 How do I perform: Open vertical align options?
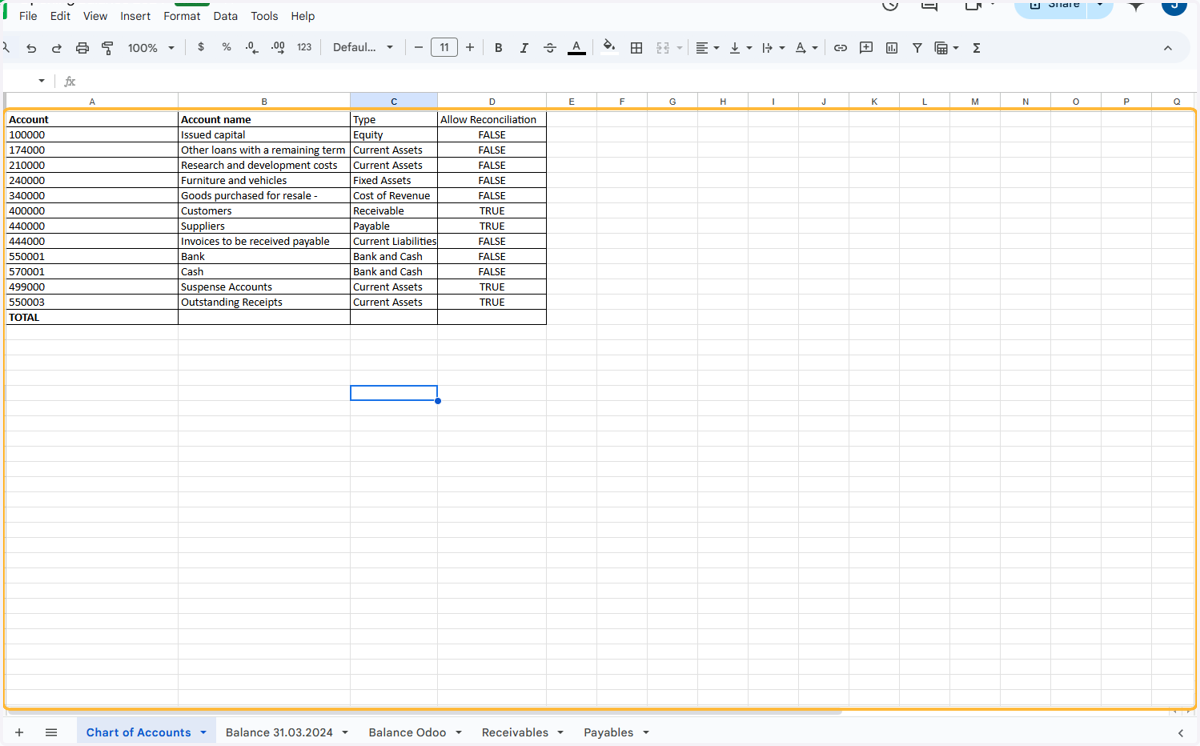(740, 48)
